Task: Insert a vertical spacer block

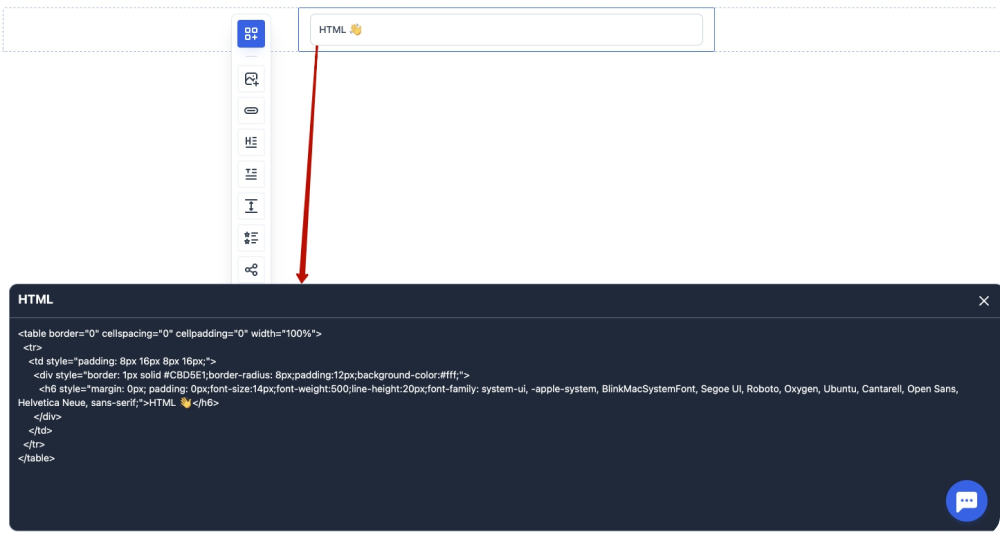Action: pyautogui.click(x=251, y=206)
